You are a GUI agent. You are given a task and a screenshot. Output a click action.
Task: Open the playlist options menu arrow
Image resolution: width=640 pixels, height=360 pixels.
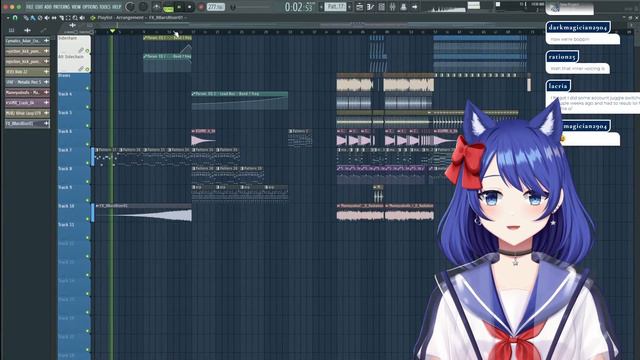[8, 18]
